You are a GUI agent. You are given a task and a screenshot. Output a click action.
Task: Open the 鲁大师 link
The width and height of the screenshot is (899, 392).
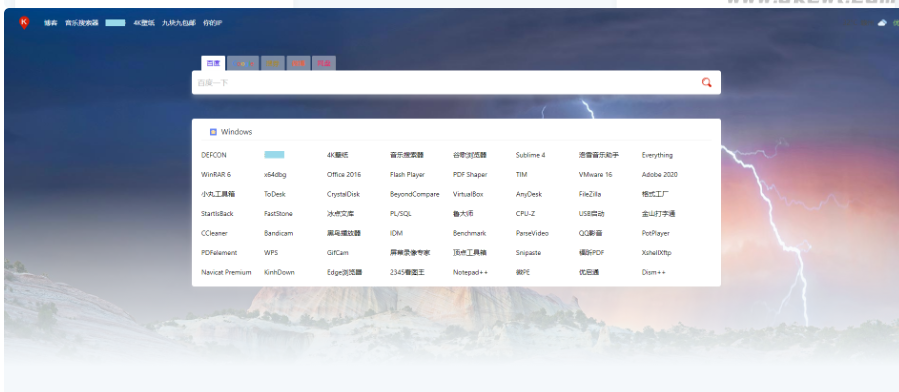point(463,214)
